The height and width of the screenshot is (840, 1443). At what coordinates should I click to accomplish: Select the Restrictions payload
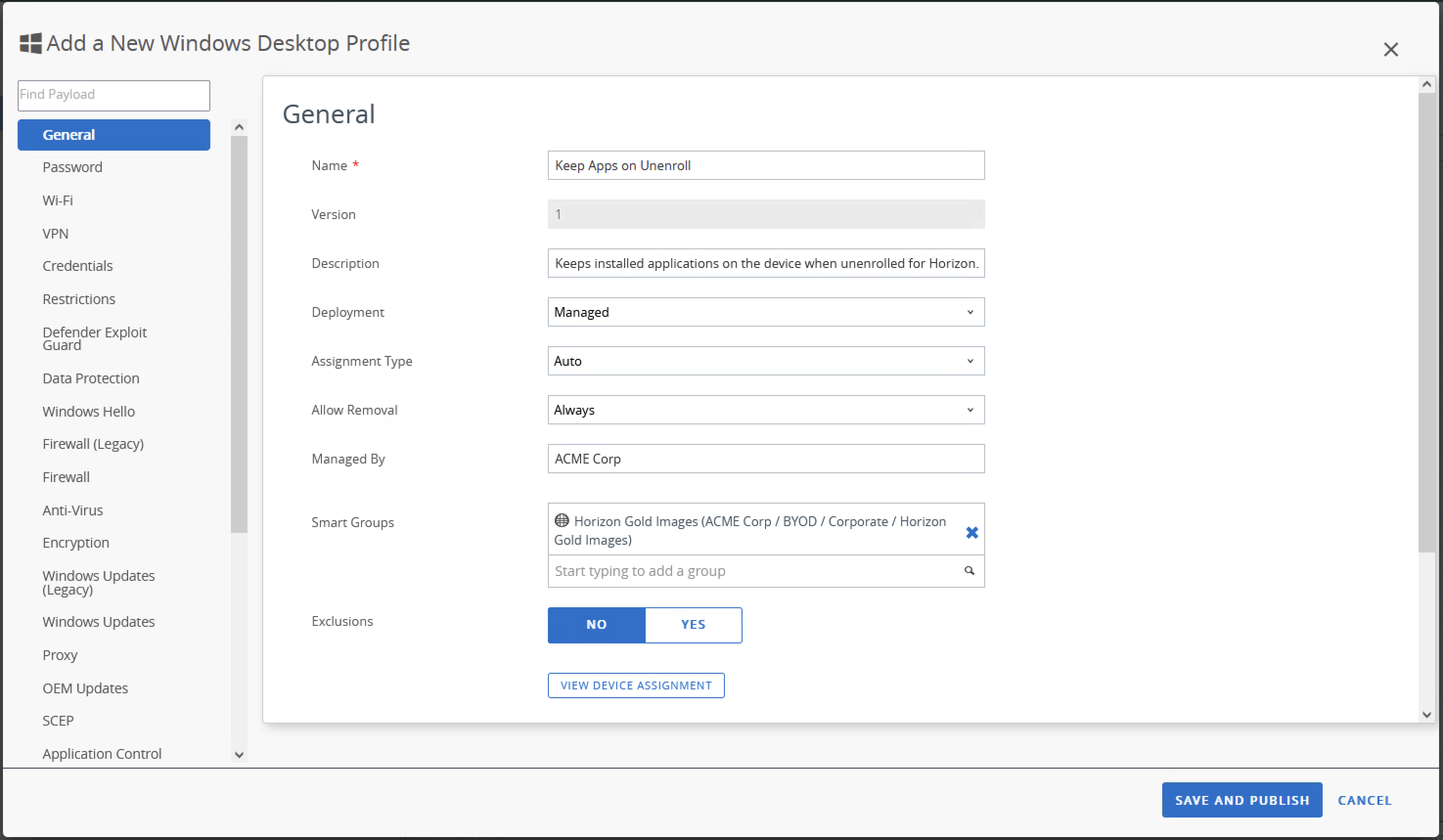79,299
